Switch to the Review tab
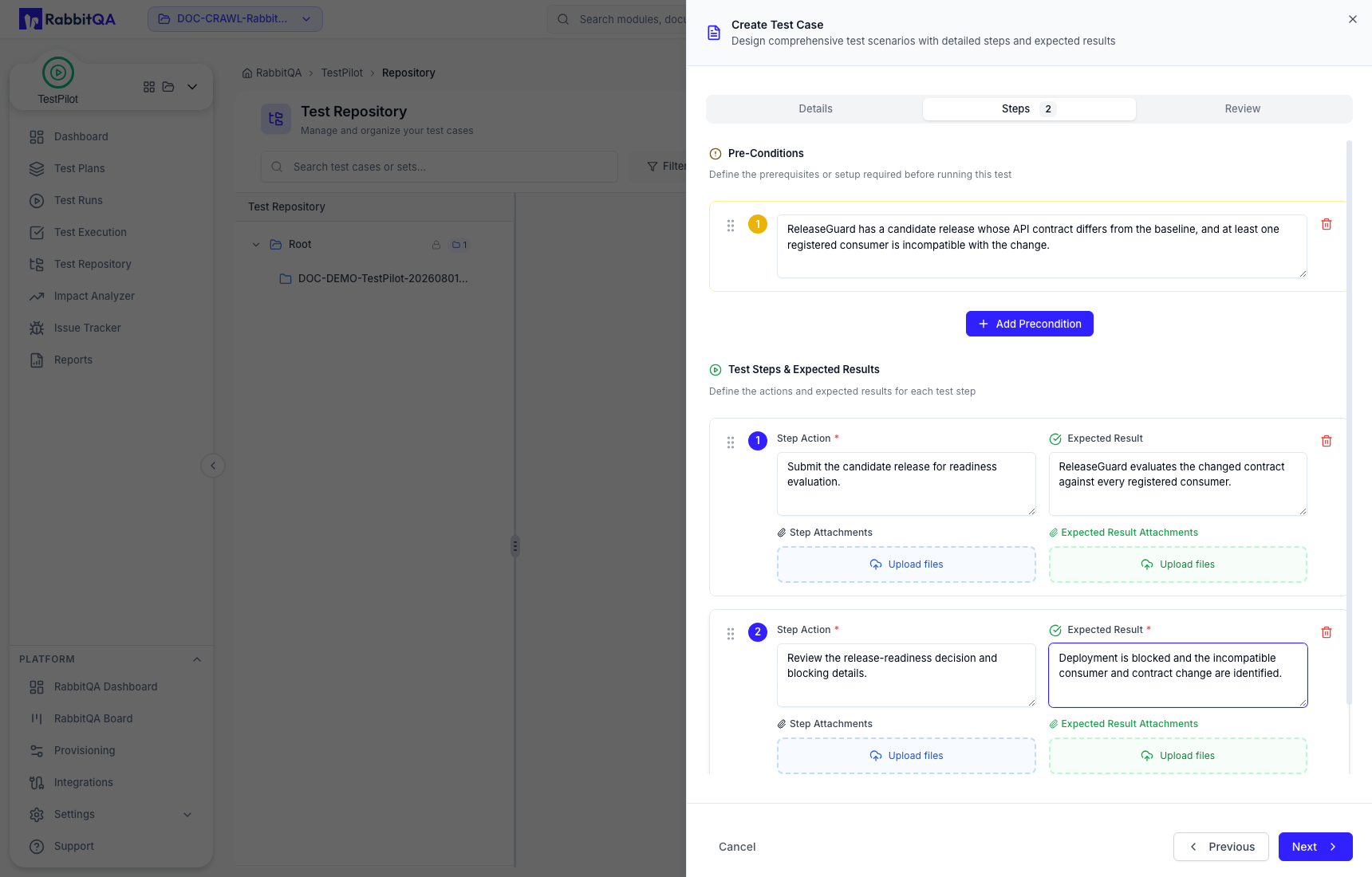The height and width of the screenshot is (877, 1372). click(x=1243, y=109)
